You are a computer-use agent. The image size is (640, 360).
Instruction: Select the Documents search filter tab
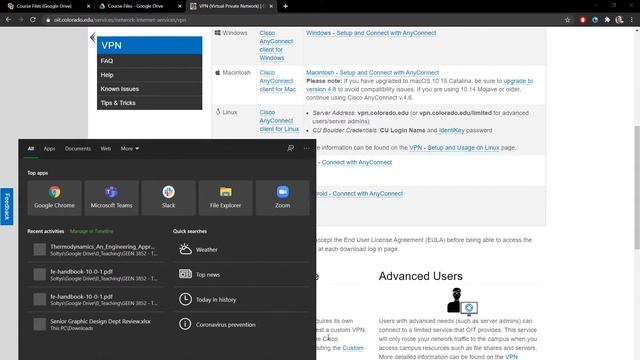point(78,149)
